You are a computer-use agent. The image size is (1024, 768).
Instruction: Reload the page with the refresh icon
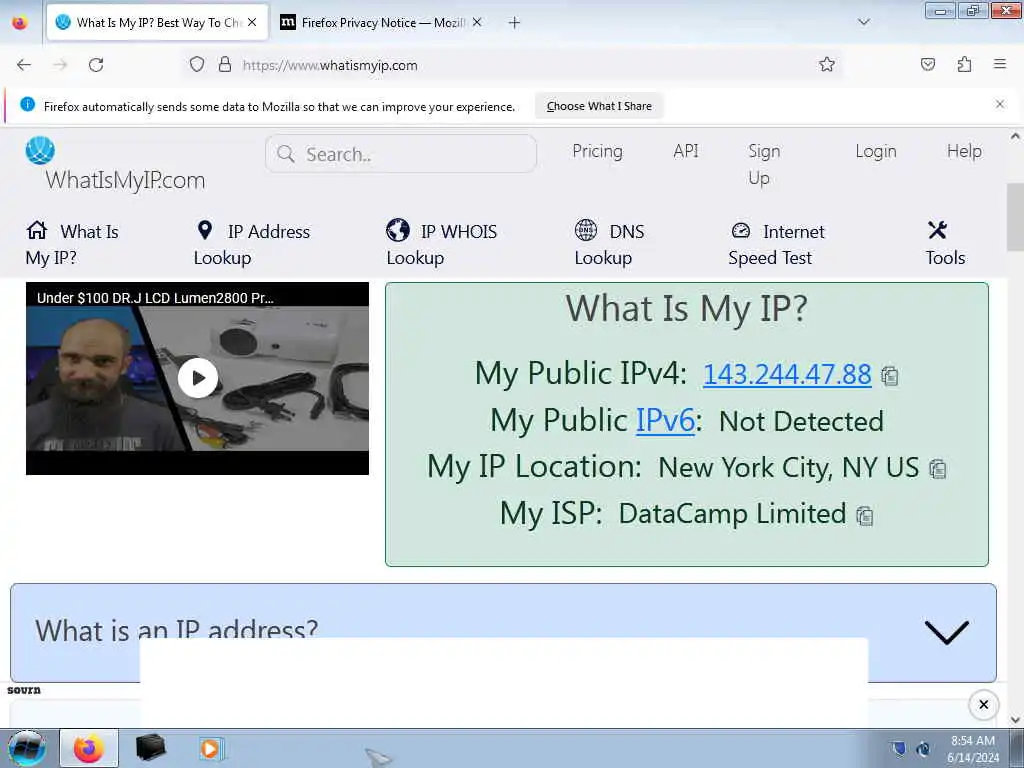[96, 65]
